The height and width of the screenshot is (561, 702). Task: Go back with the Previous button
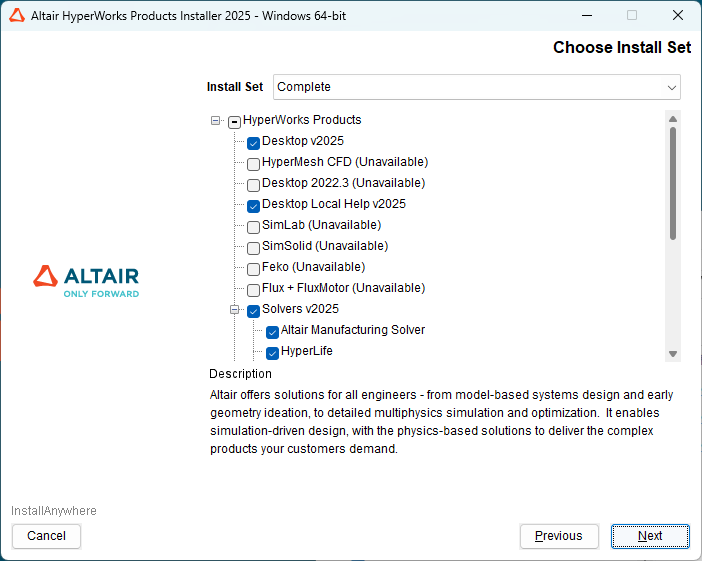(x=559, y=536)
